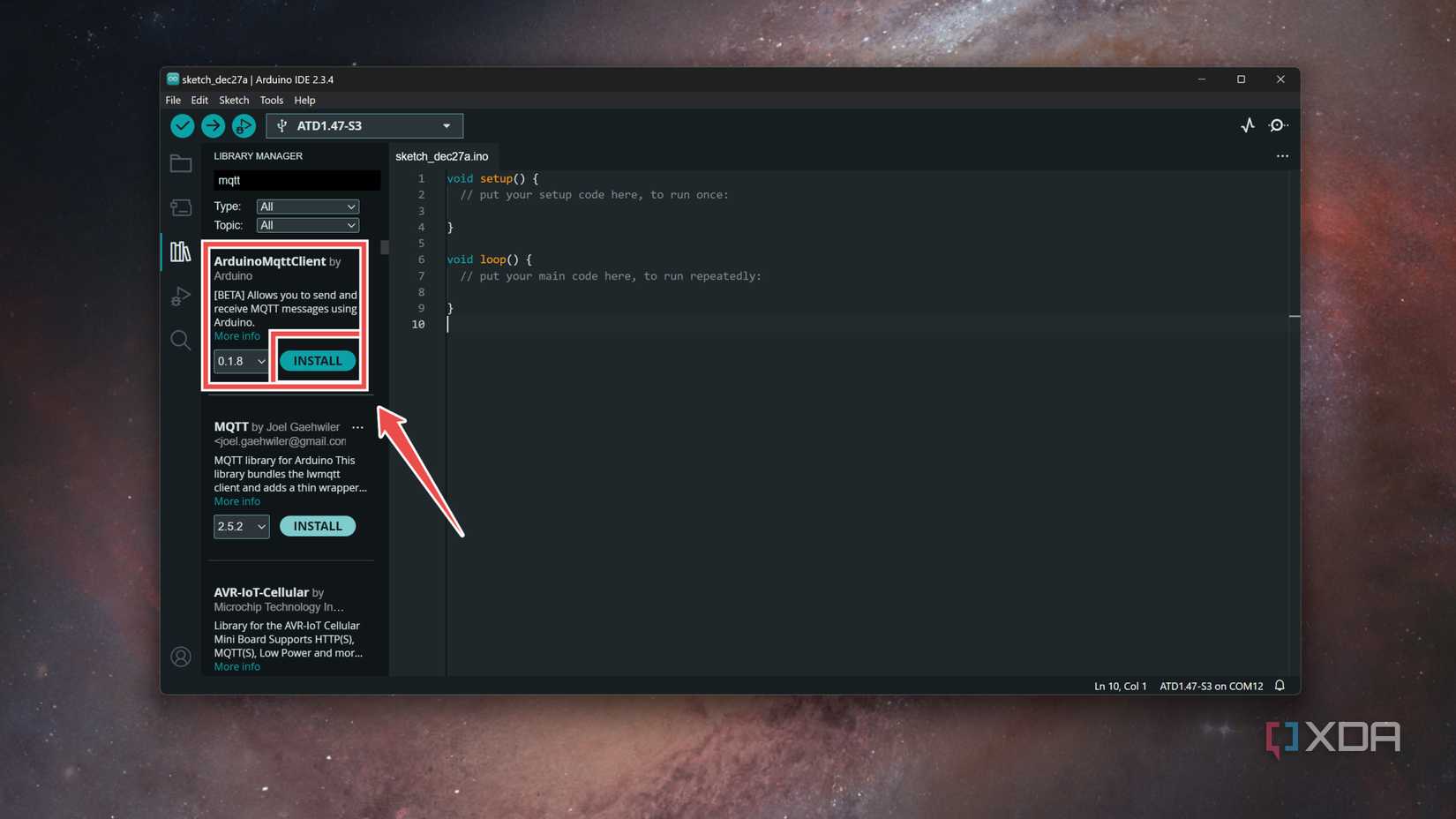This screenshot has width=1456, height=819.
Task: Start a debugging session via the debug icon
Action: tap(244, 125)
